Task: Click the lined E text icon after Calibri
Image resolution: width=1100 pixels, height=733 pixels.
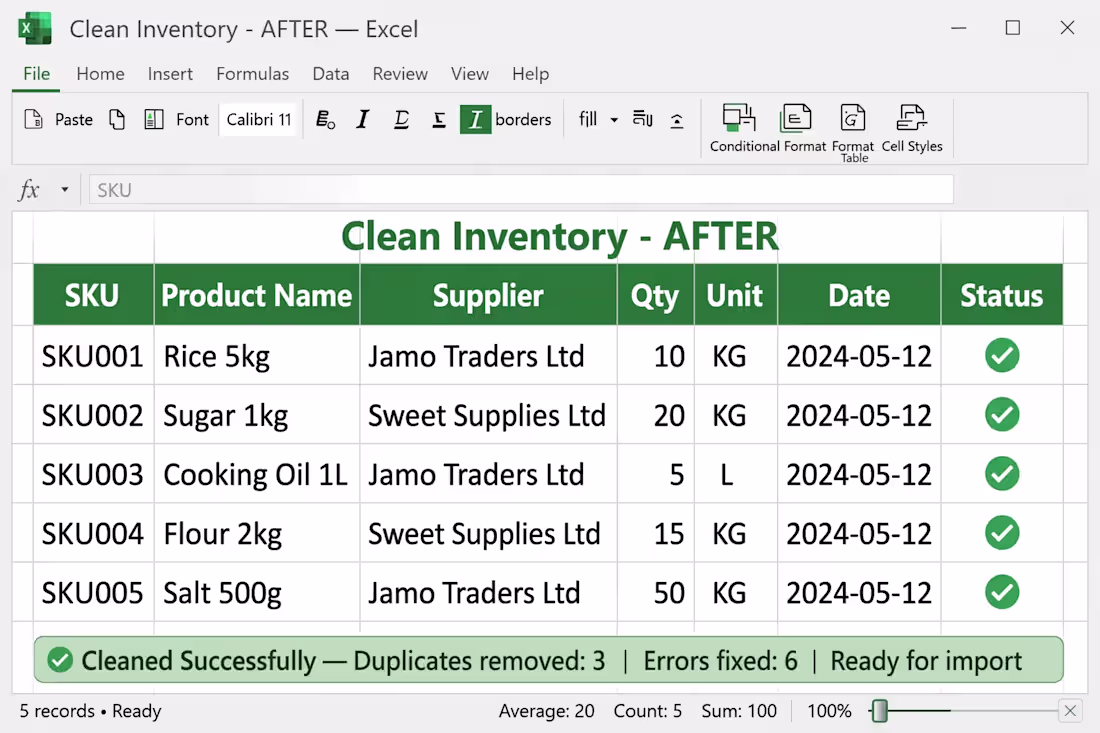Action: coord(325,120)
